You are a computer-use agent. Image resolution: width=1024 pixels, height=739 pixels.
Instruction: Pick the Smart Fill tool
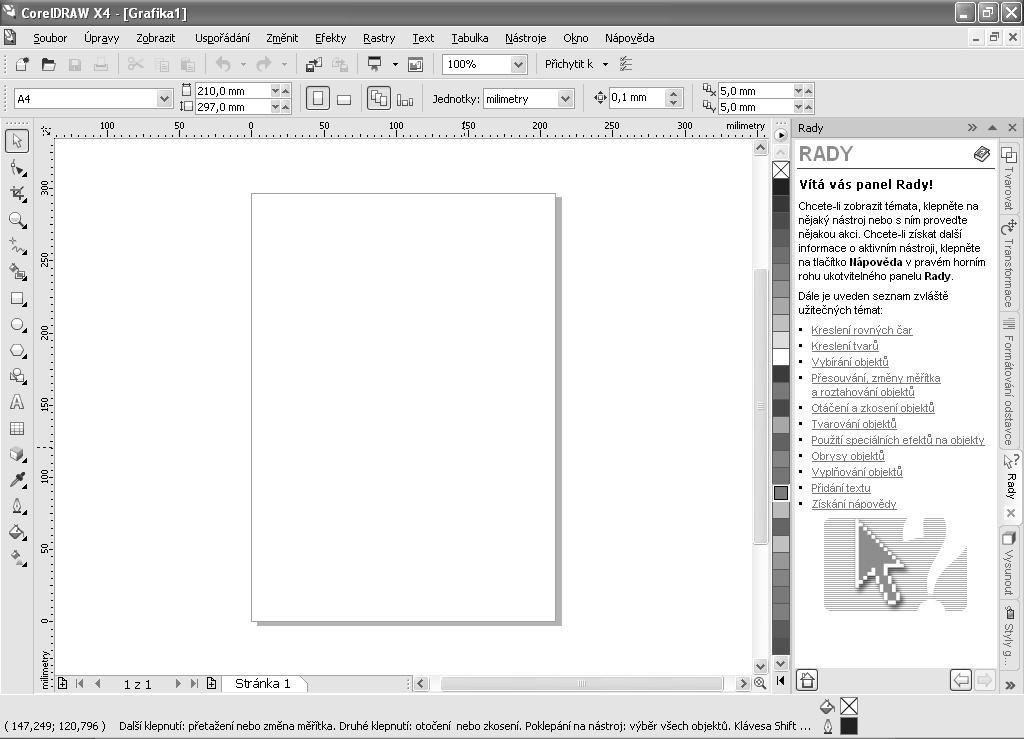coord(18,272)
